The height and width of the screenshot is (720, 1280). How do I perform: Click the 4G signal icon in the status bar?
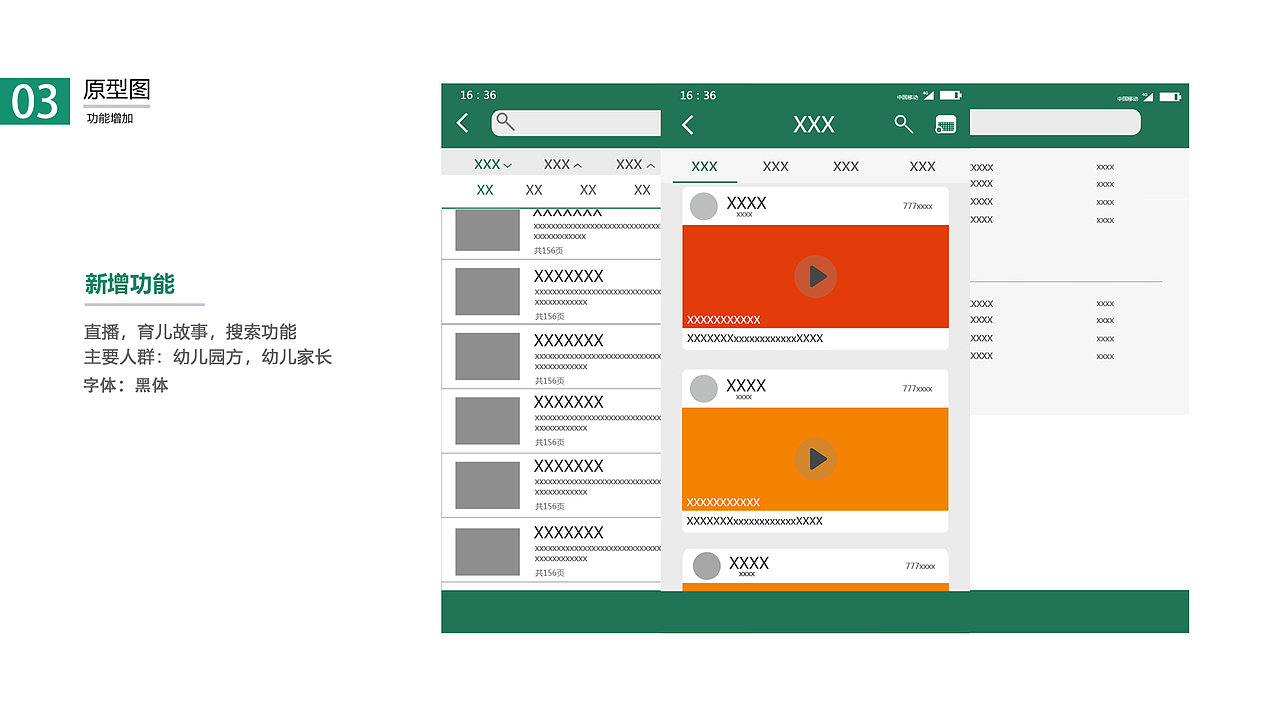927,94
